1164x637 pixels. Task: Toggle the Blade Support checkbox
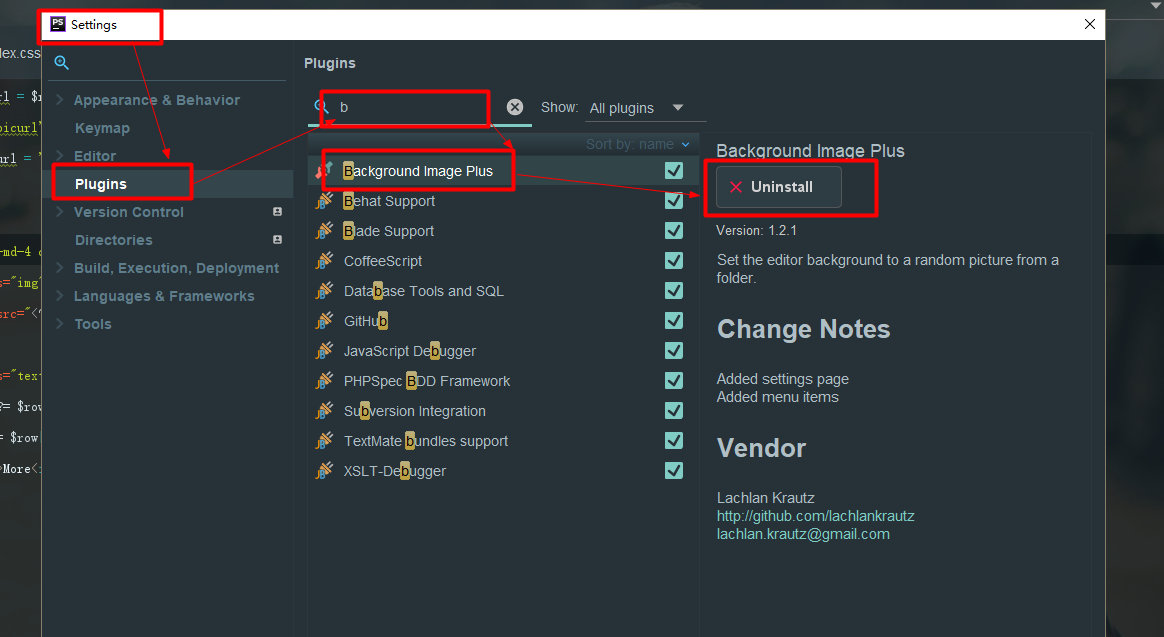[x=674, y=231]
